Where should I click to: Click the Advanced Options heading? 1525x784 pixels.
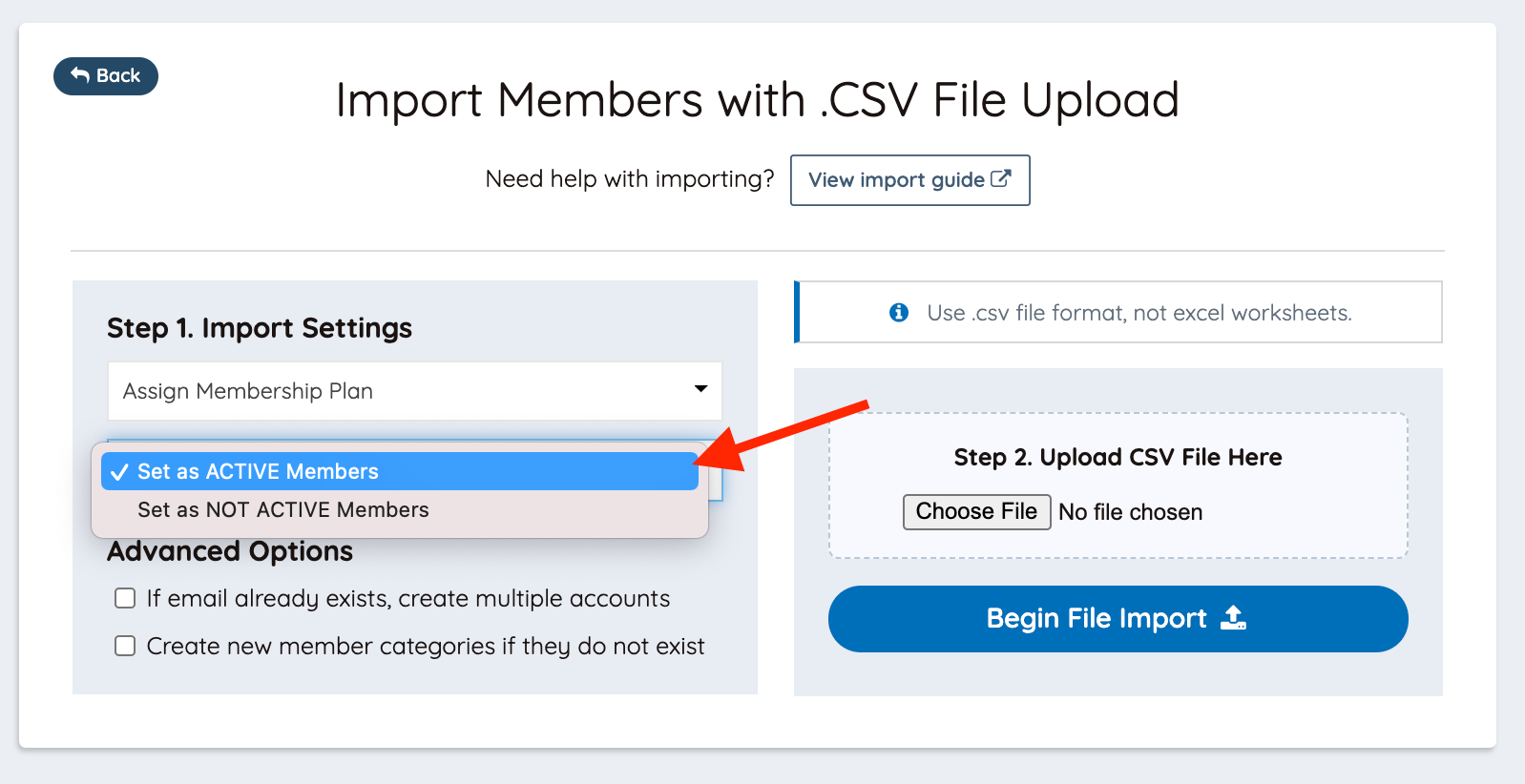tap(229, 550)
